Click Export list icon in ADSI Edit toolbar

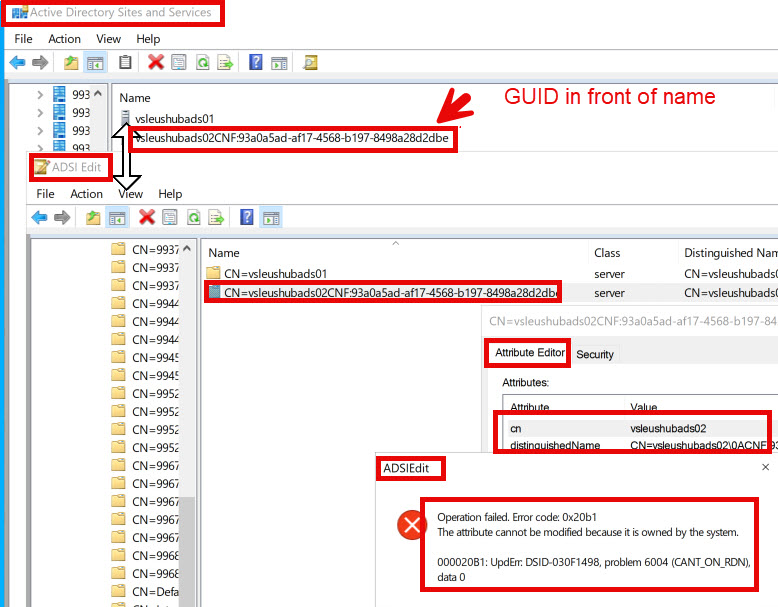[216, 217]
